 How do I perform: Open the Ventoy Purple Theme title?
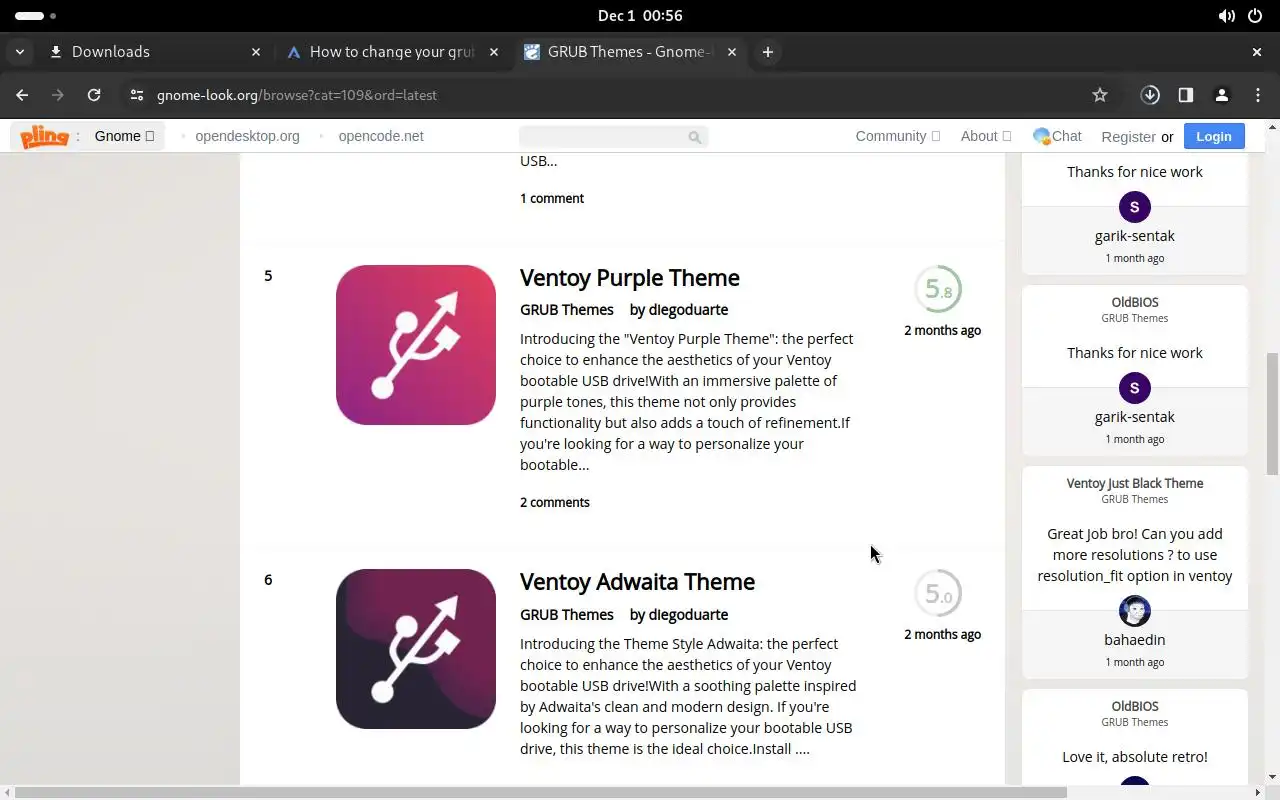click(630, 278)
